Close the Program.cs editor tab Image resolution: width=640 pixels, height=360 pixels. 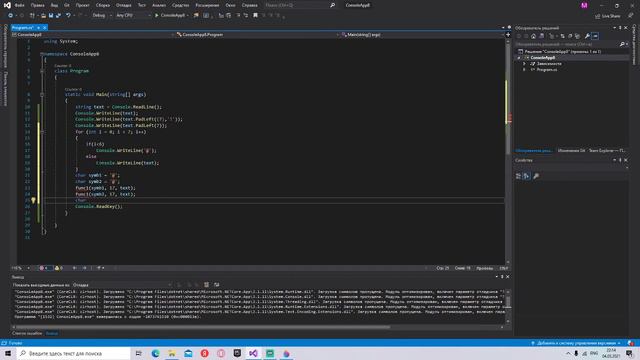(44, 27)
